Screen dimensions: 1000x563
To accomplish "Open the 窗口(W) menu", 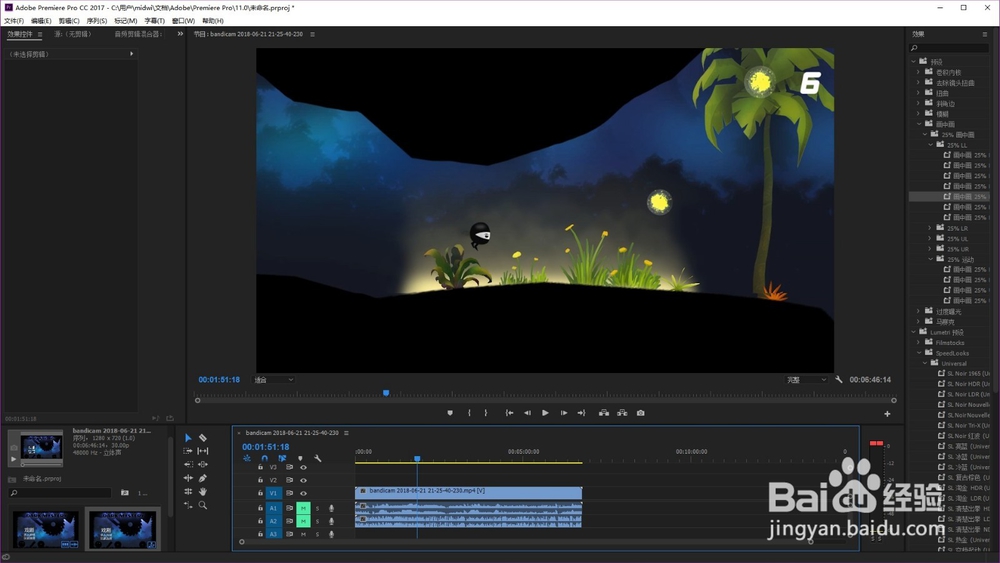I will click(183, 21).
